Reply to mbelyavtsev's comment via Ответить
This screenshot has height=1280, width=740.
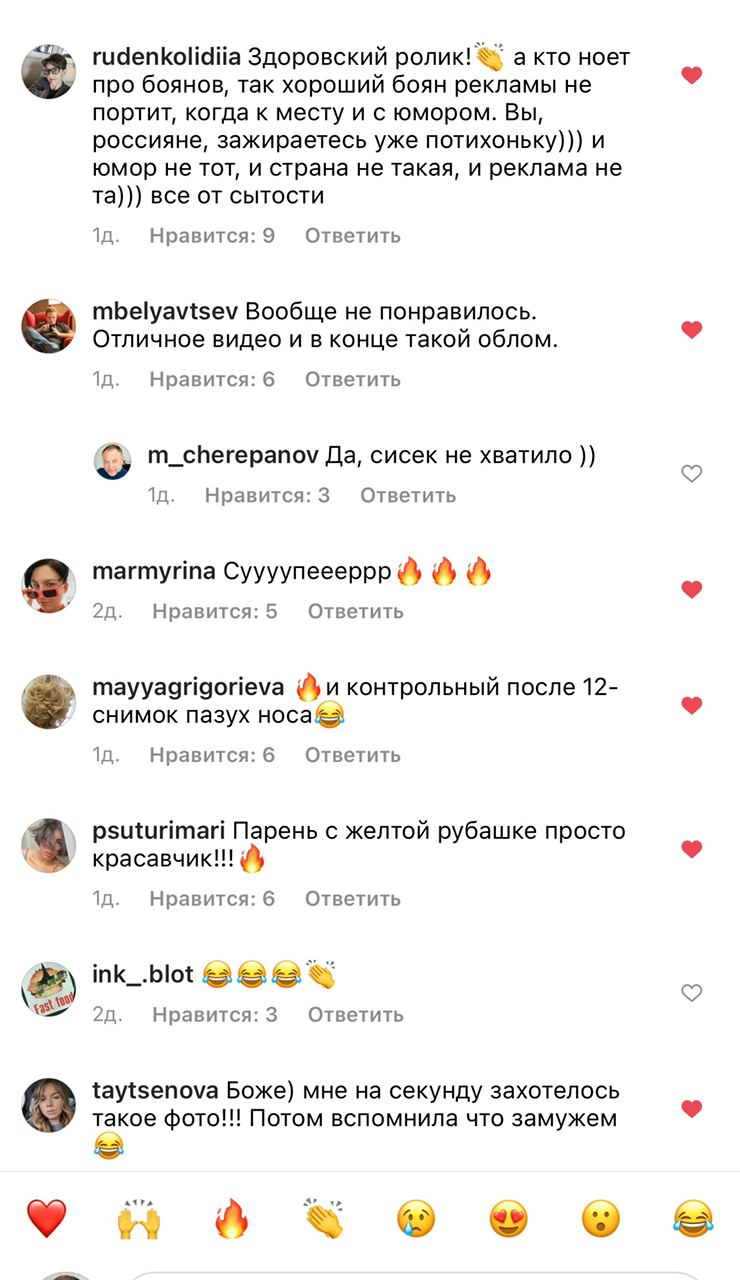click(353, 379)
